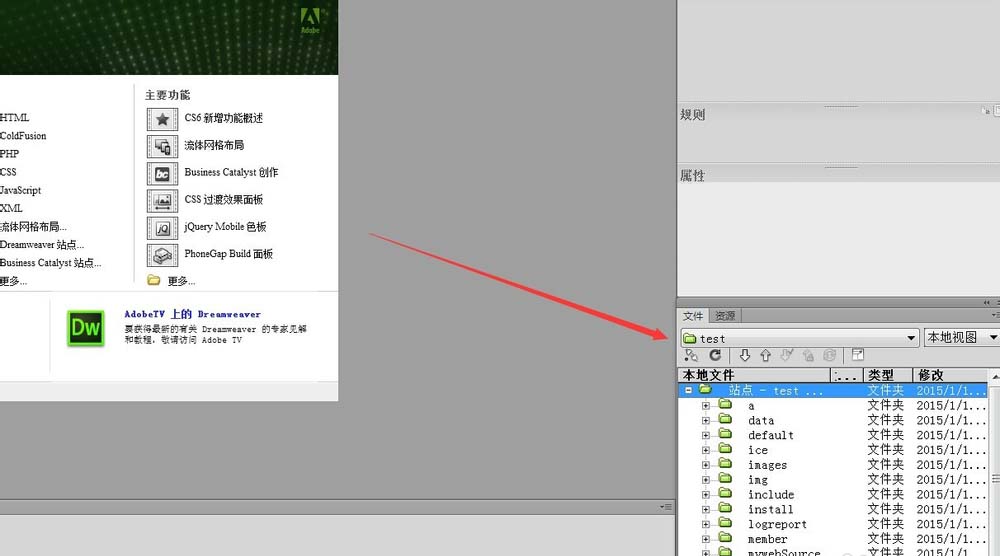Refresh the Files panel list
The width and height of the screenshot is (1000, 556).
point(715,355)
